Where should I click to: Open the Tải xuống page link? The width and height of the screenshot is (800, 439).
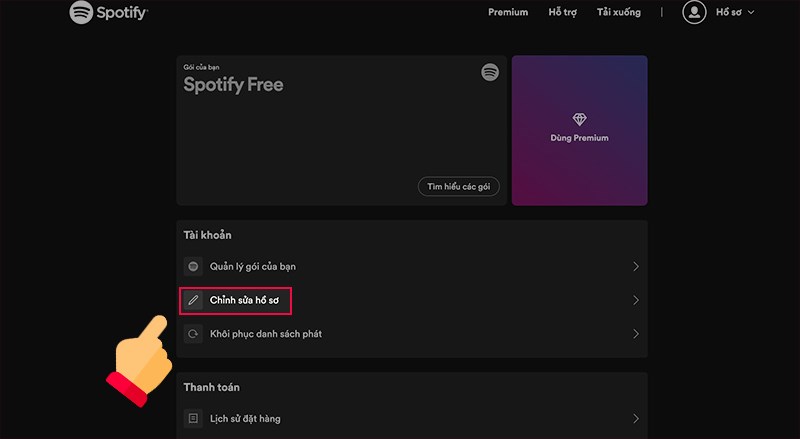click(x=618, y=13)
